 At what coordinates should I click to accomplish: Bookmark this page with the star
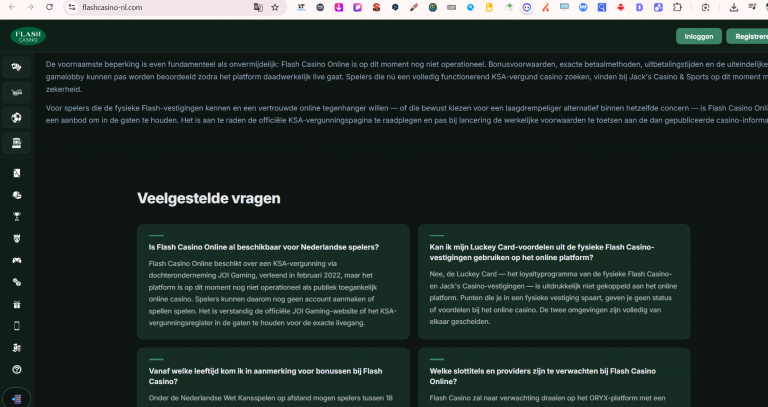click(275, 7)
